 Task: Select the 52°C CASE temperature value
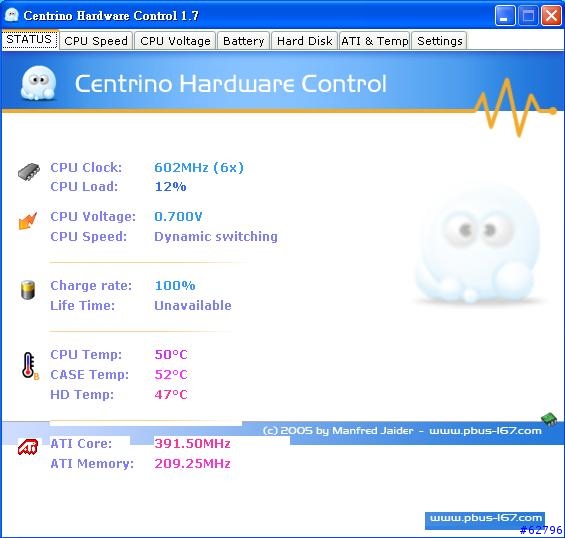coord(171,375)
